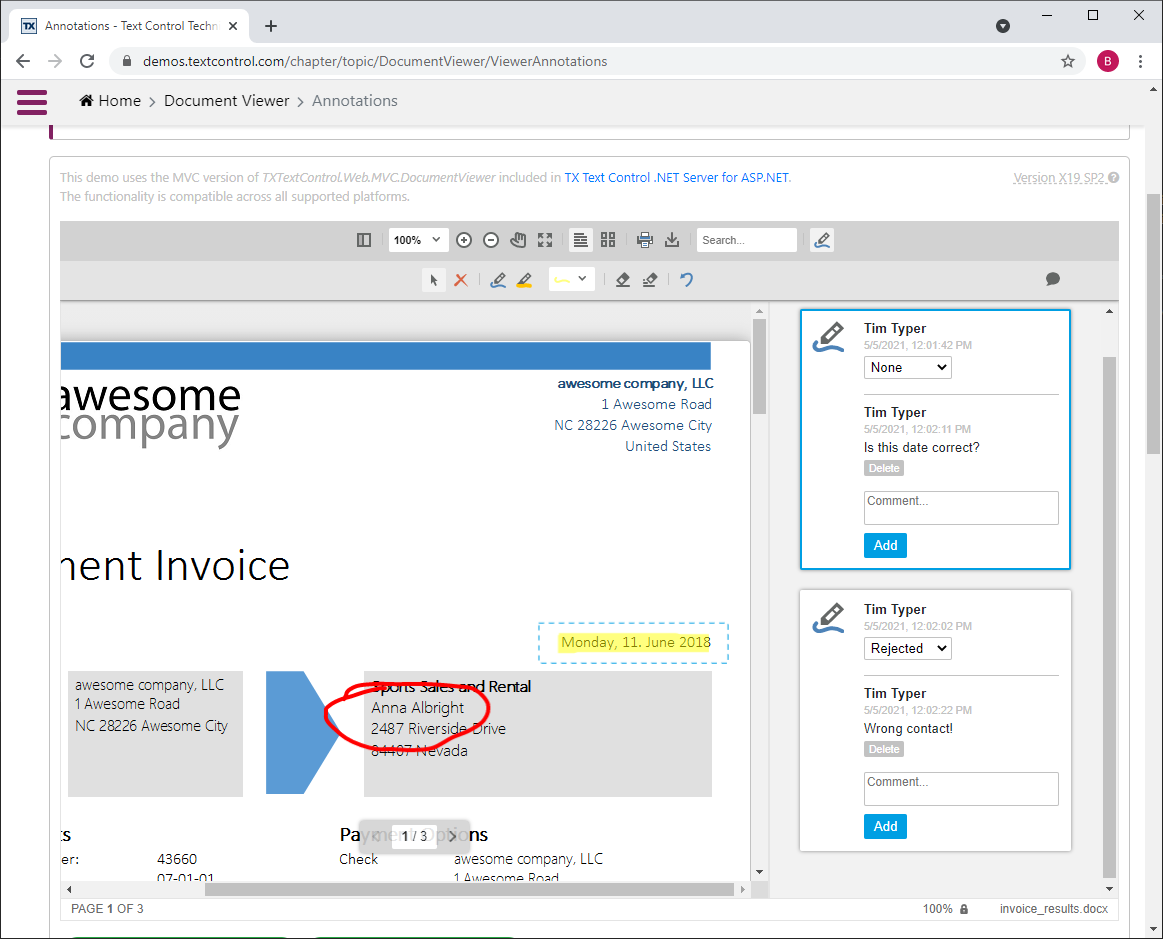Toggle the annotation mode pencil beside search
Image resolution: width=1163 pixels, height=939 pixels.
tap(821, 240)
